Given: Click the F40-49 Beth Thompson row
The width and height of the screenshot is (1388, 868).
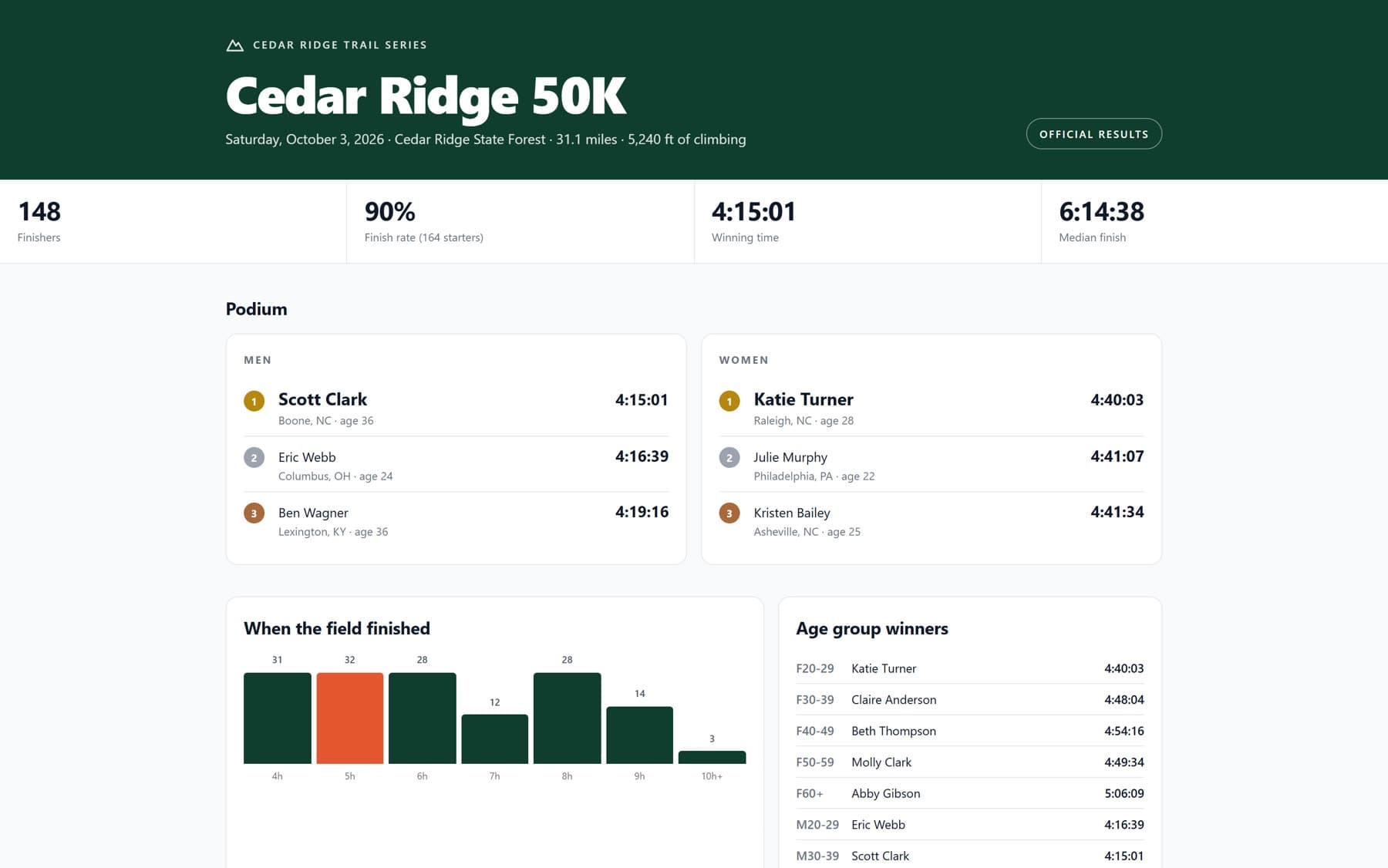Looking at the screenshot, I should (x=970, y=731).
